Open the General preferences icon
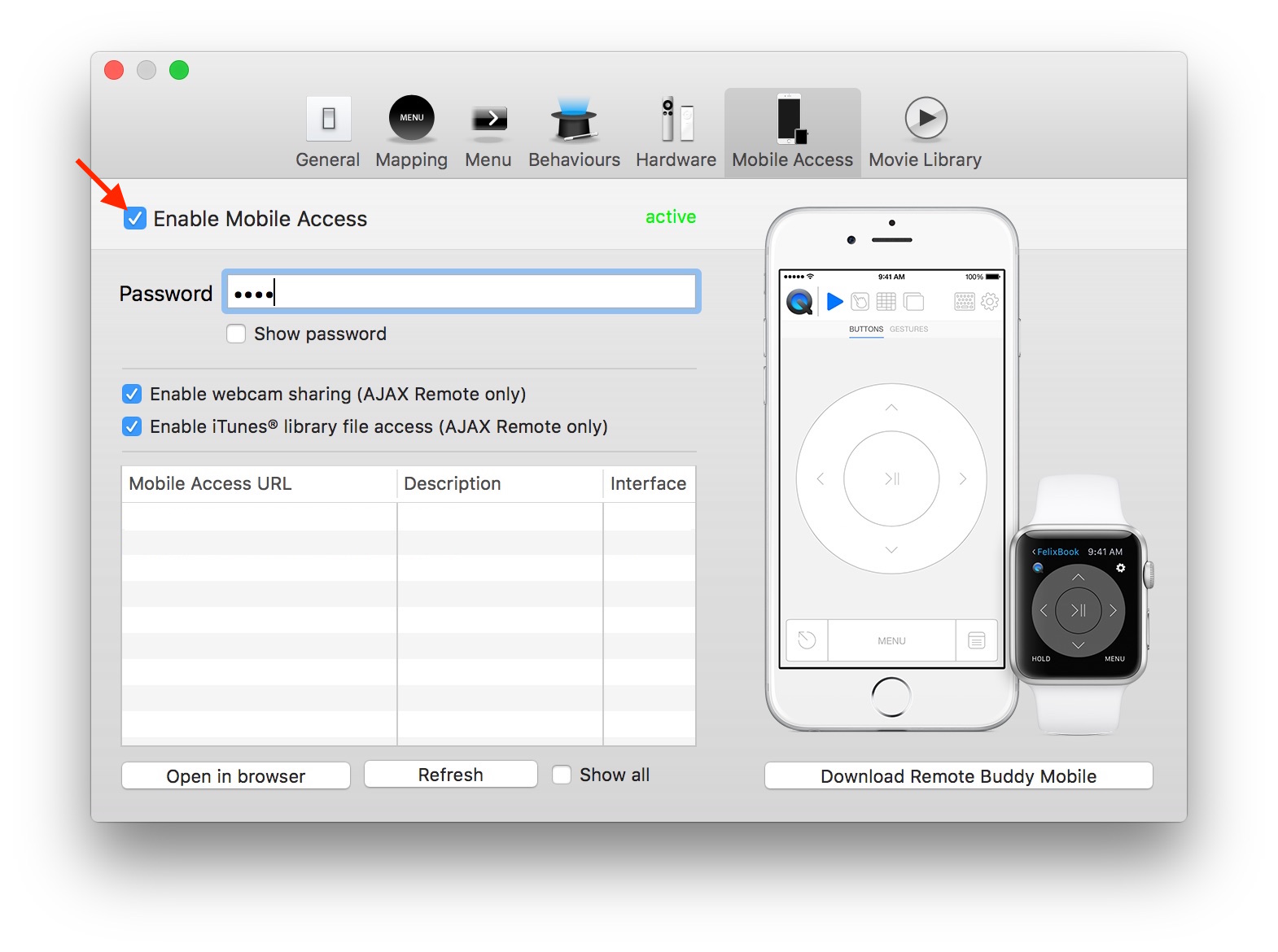1278x952 pixels. click(328, 119)
